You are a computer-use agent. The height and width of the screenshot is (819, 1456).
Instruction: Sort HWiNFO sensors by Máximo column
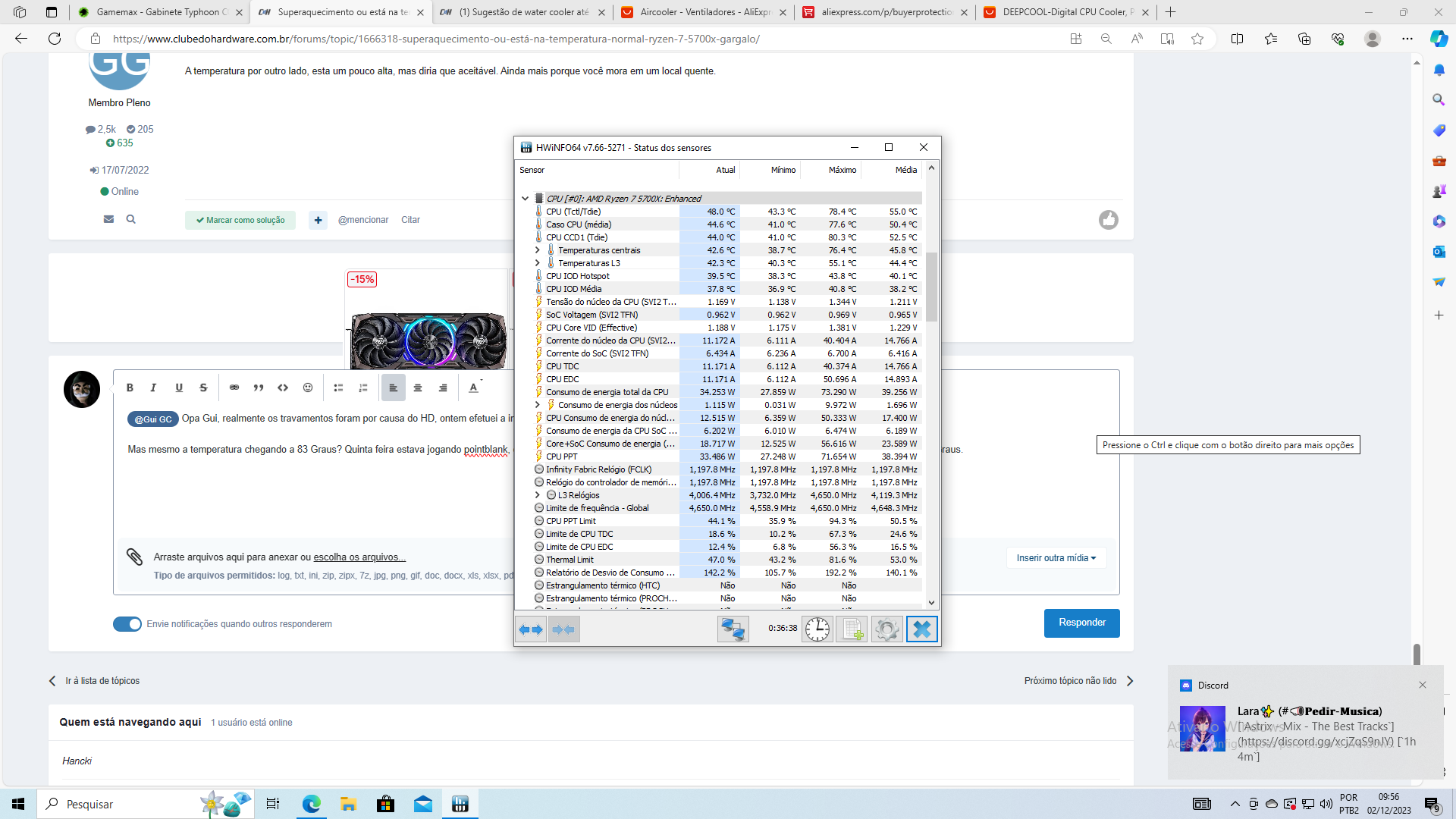pyautogui.click(x=842, y=170)
